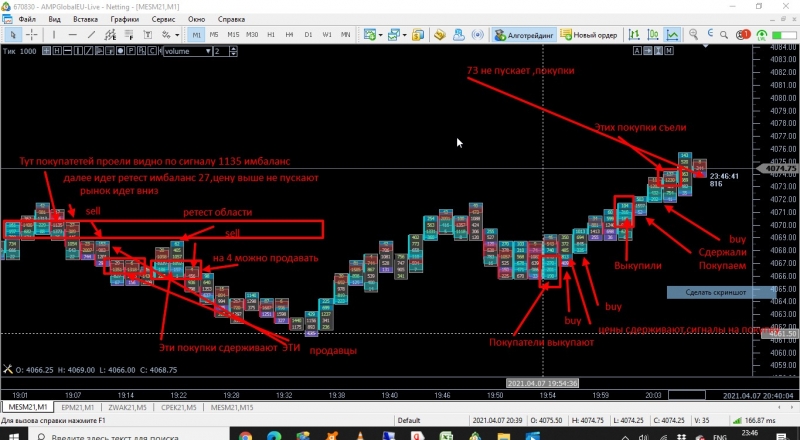Viewport: 800px width, 440px height.
Task: Switch to bar chart display
Action: tap(634, 35)
